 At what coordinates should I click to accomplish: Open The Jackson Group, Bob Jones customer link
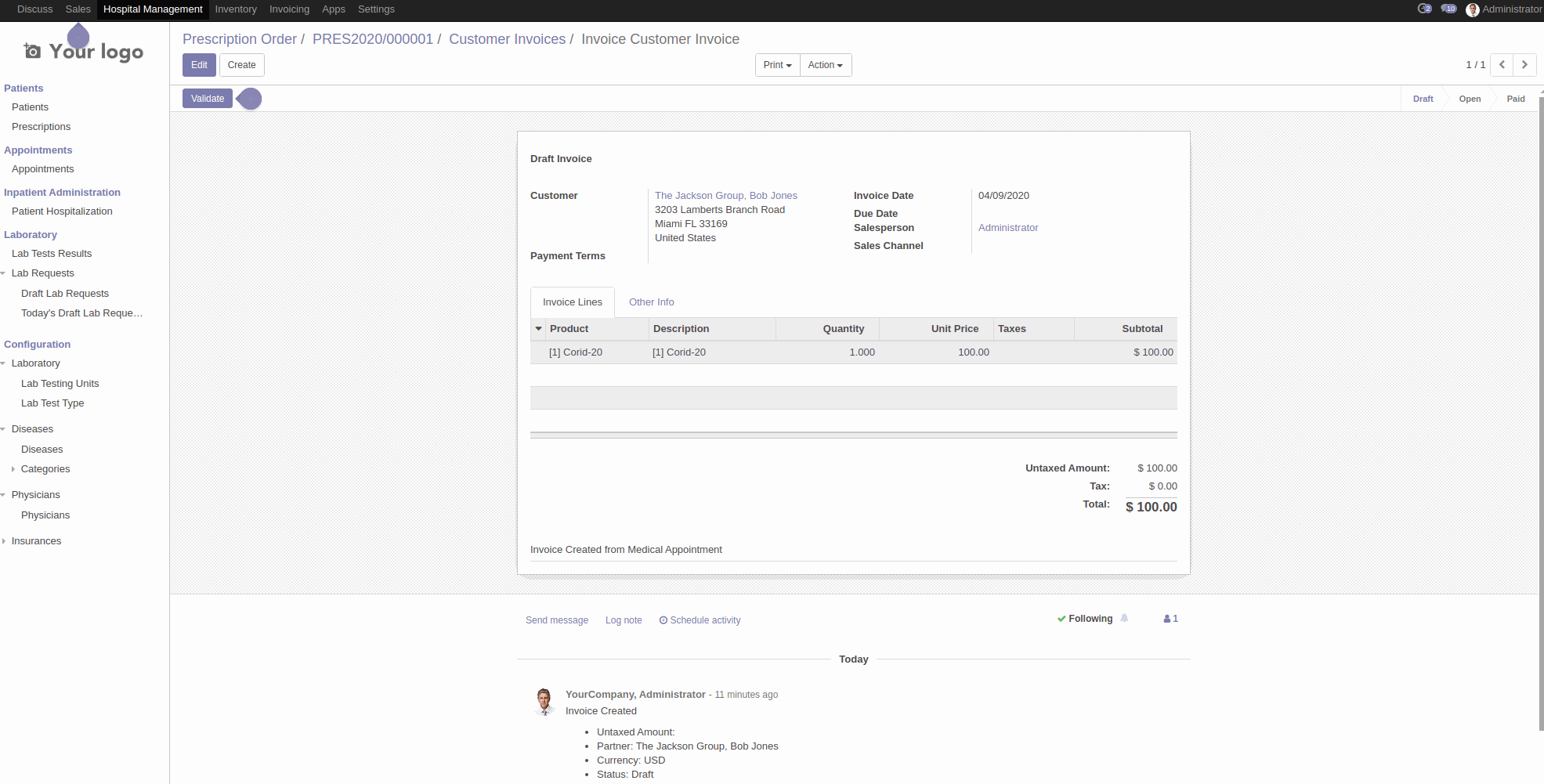coord(725,196)
